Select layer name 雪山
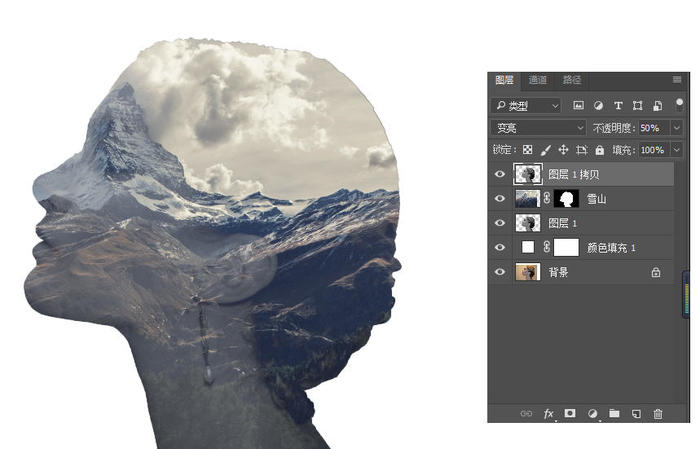The image size is (700, 449). (596, 199)
